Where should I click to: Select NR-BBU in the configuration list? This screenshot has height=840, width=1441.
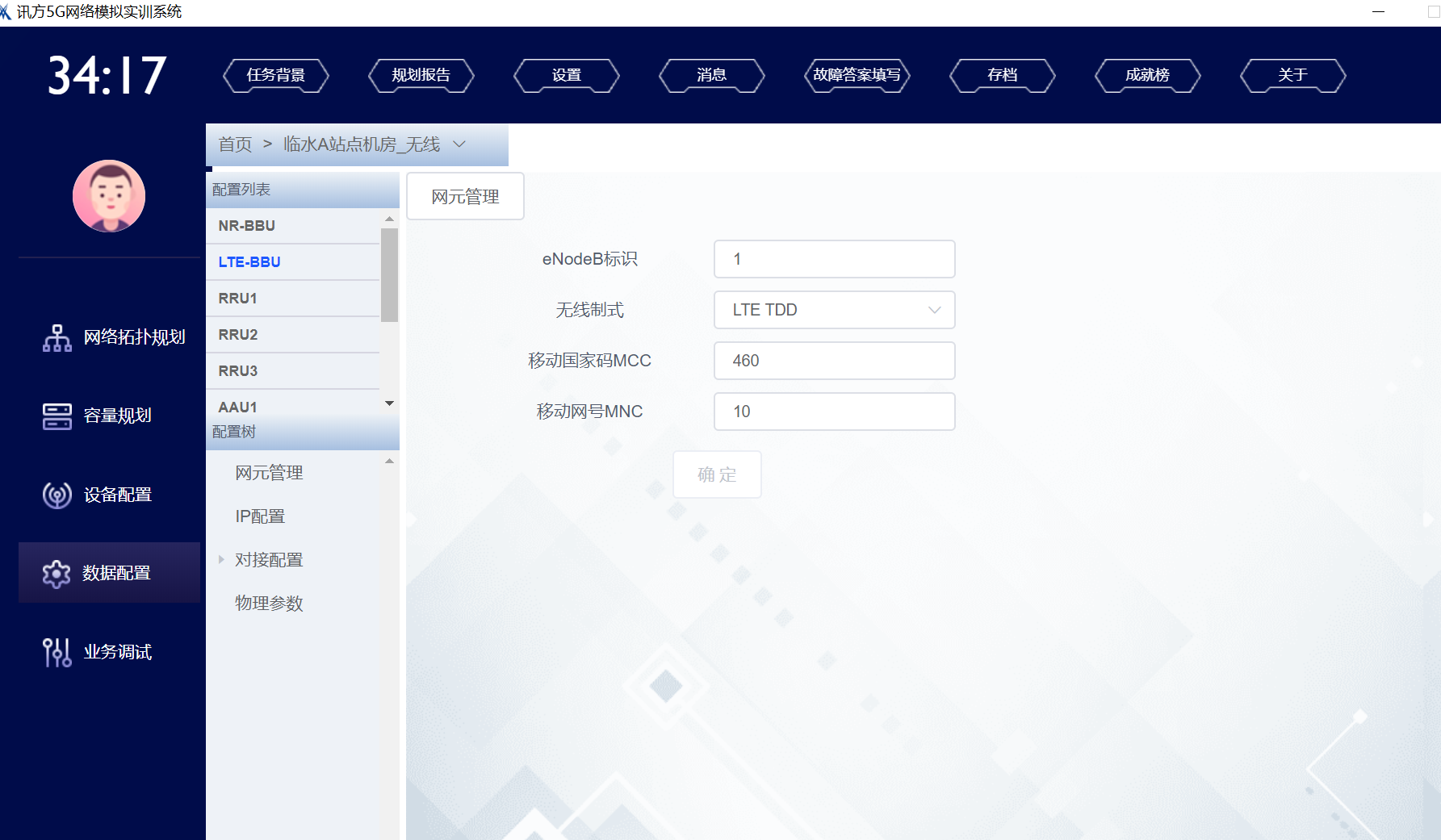(247, 226)
